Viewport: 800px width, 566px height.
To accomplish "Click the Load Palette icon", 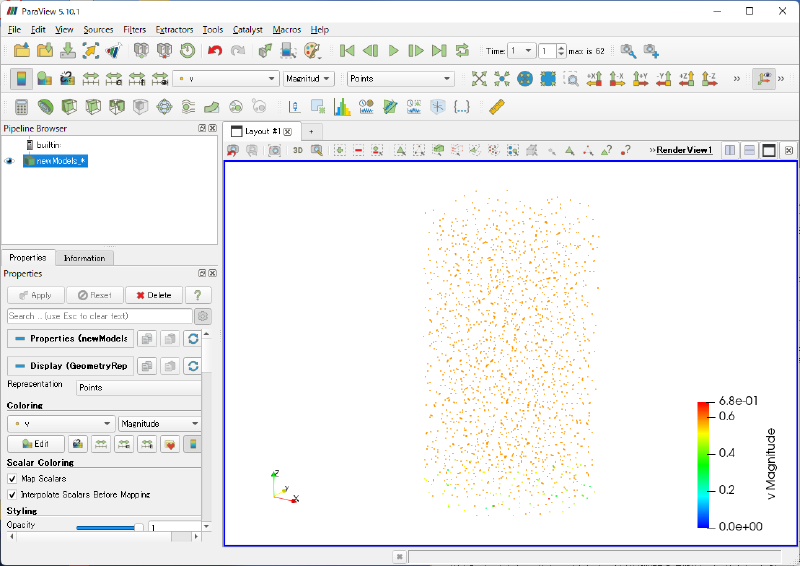I will [311, 51].
